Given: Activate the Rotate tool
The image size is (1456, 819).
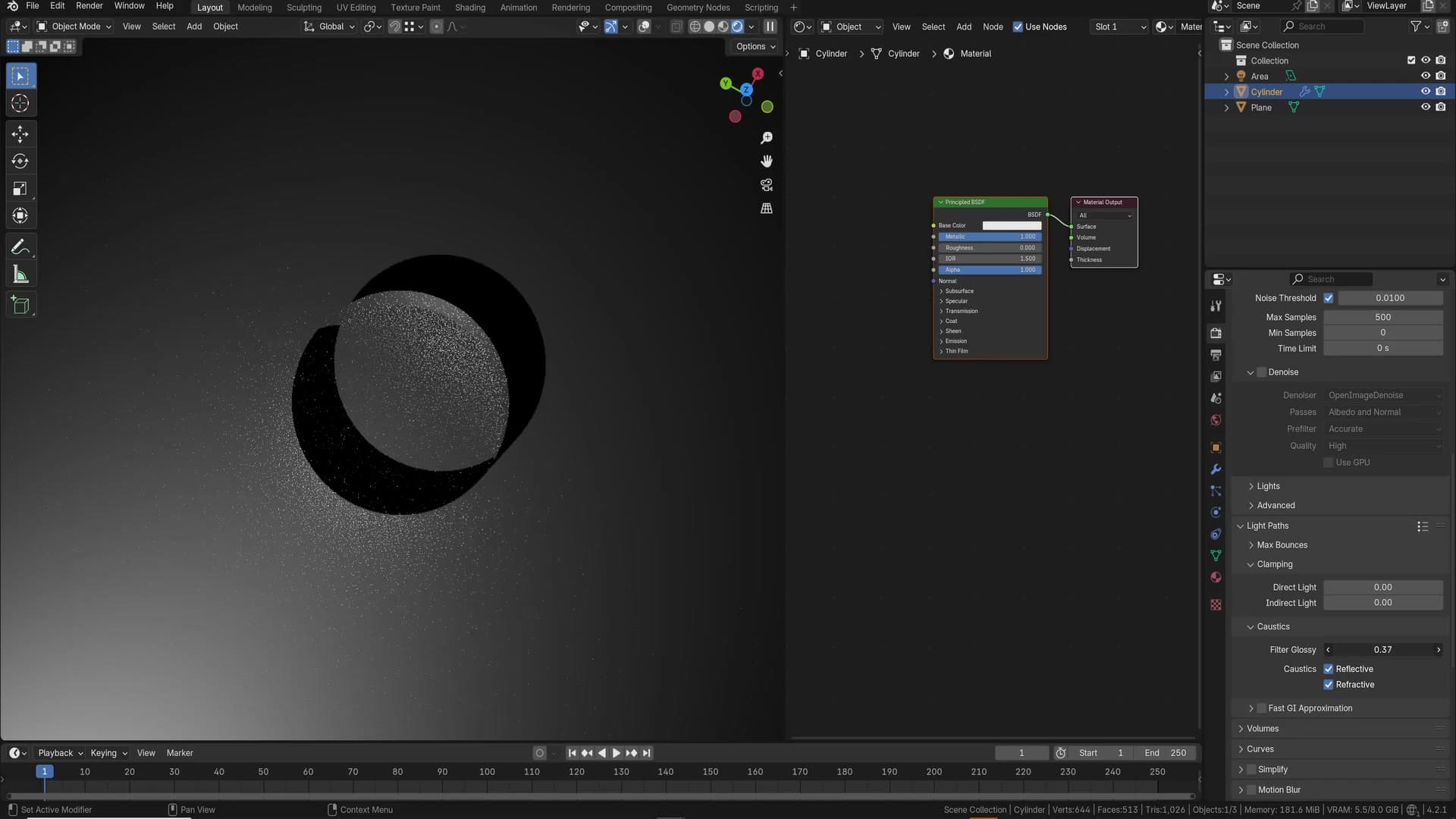Looking at the screenshot, I should (20, 162).
